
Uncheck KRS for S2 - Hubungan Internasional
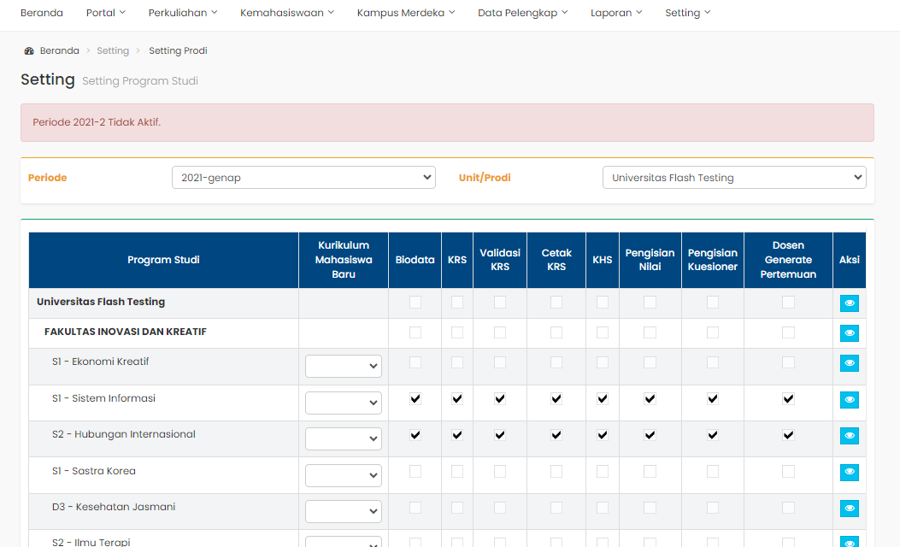[457, 435]
